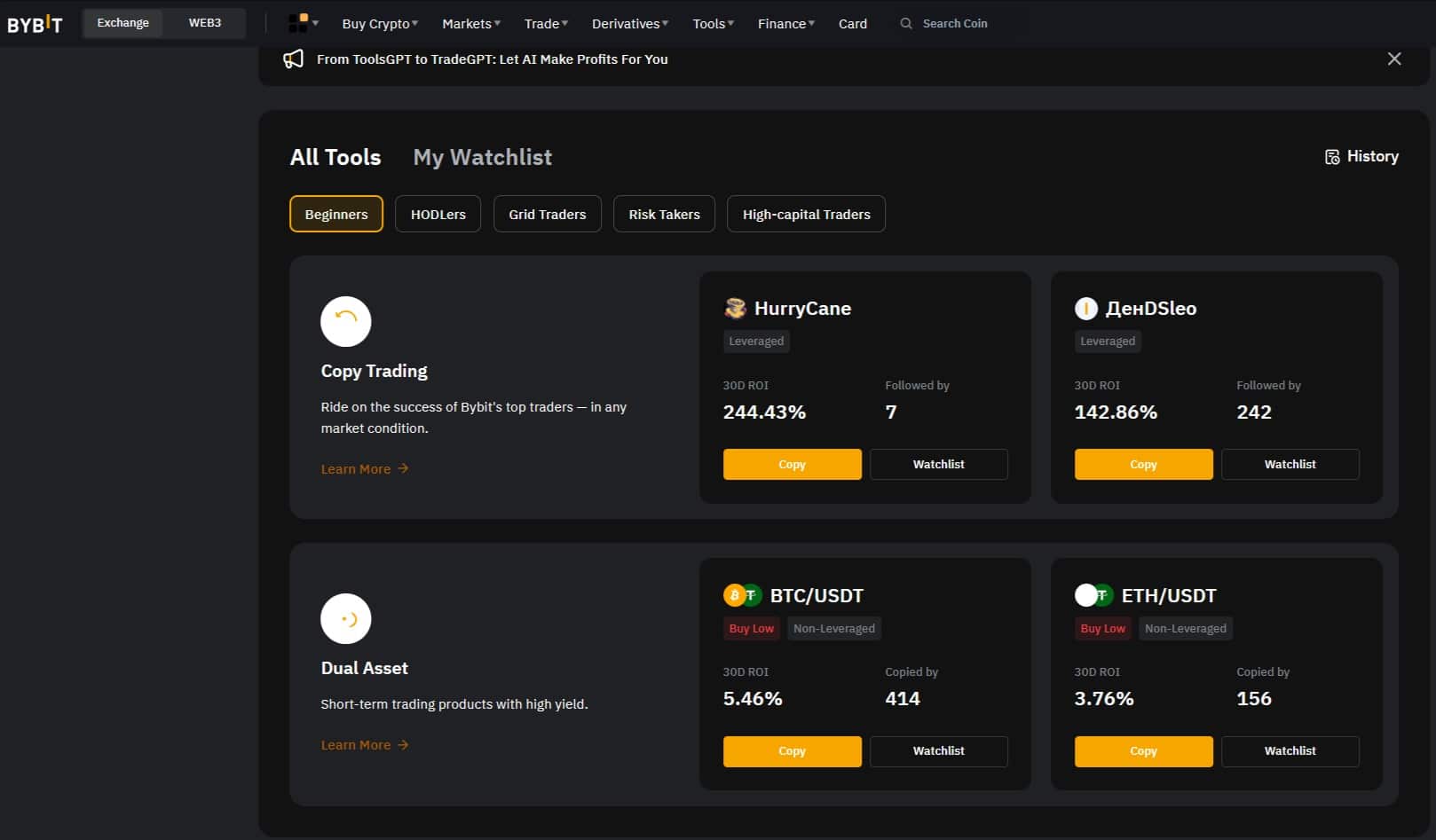Image resolution: width=1436 pixels, height=840 pixels.
Task: Click the ETH/USDT coin pair icon
Action: [1094, 595]
